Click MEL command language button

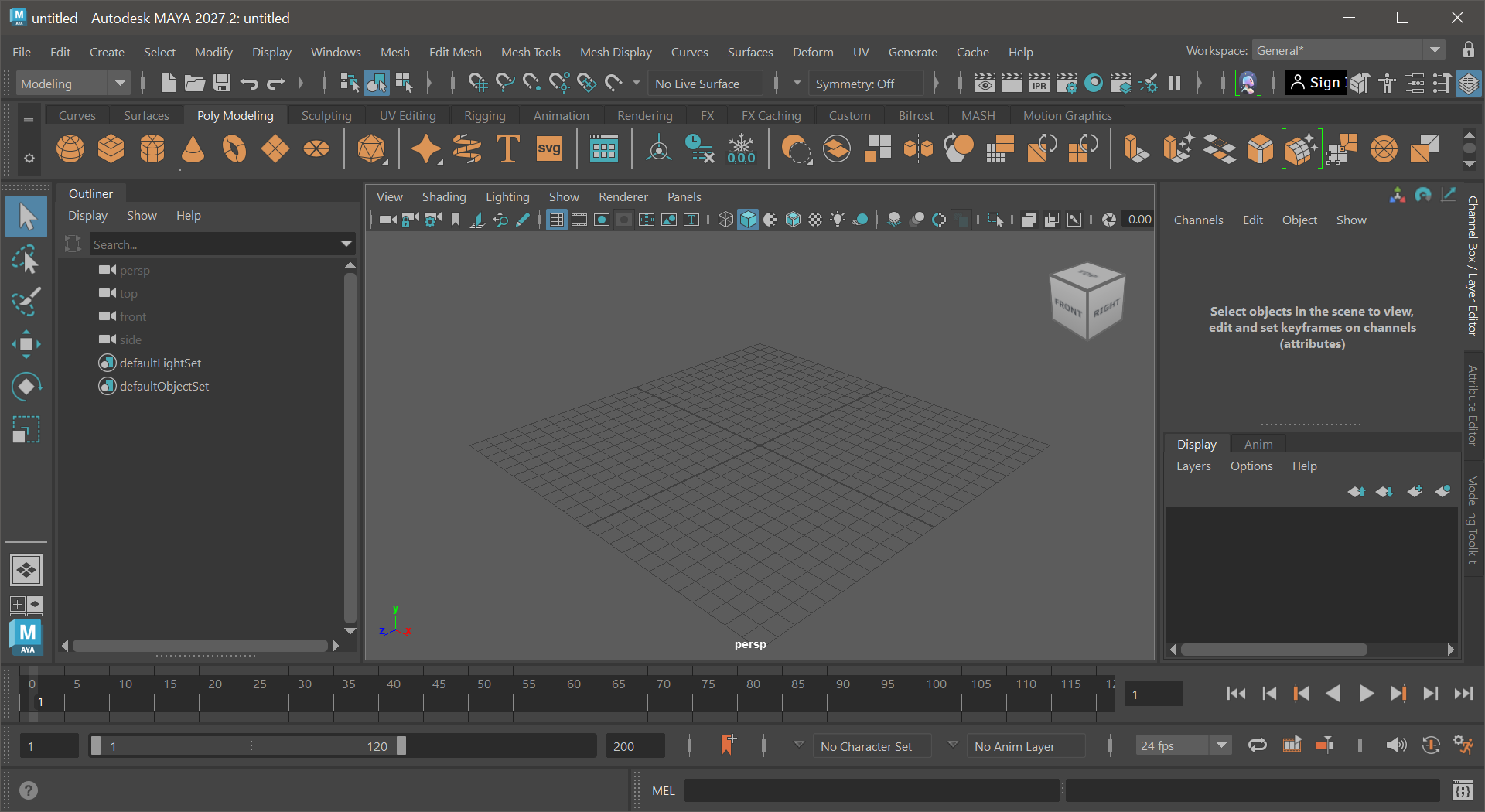pos(664,790)
